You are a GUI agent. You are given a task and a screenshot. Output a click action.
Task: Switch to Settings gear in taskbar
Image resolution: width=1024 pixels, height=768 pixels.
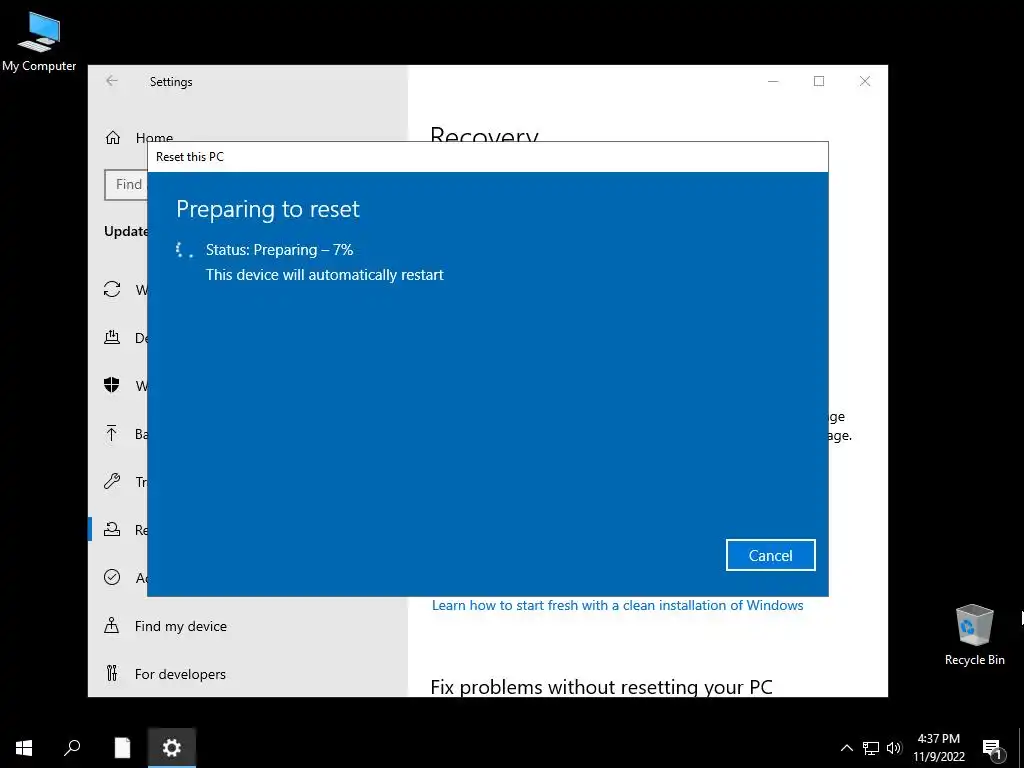[172, 748]
